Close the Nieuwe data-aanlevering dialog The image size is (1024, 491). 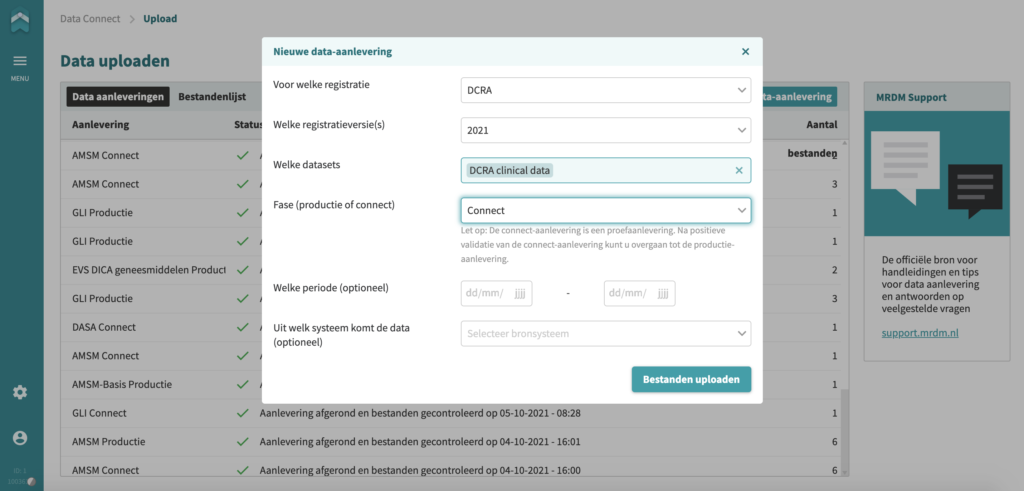point(745,52)
